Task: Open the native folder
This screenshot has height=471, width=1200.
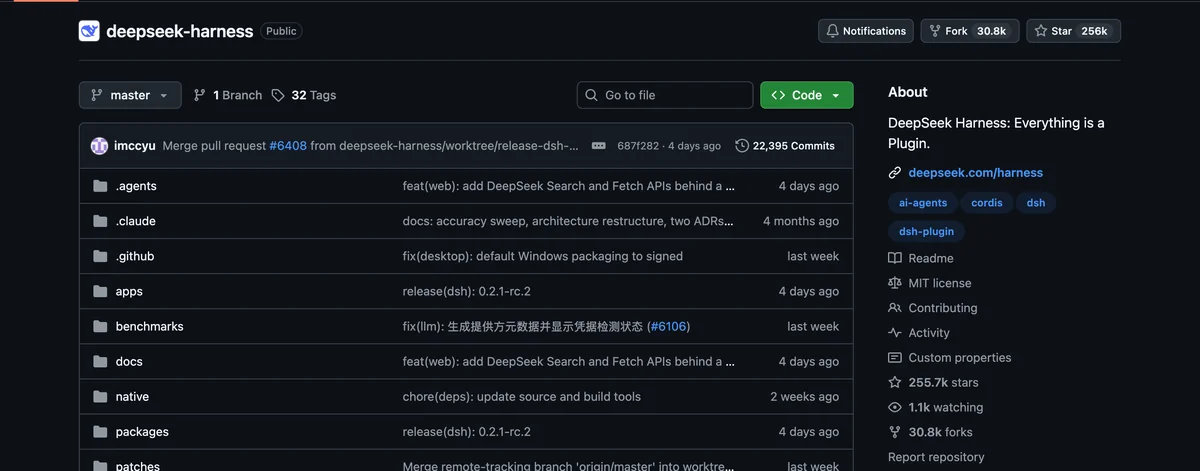Action: tap(132, 396)
